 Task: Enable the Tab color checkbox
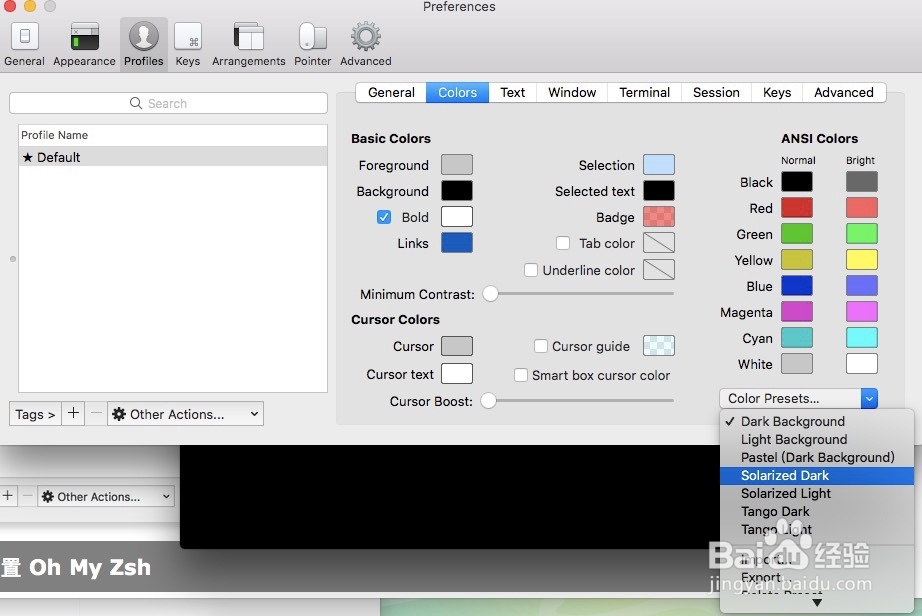tap(563, 243)
